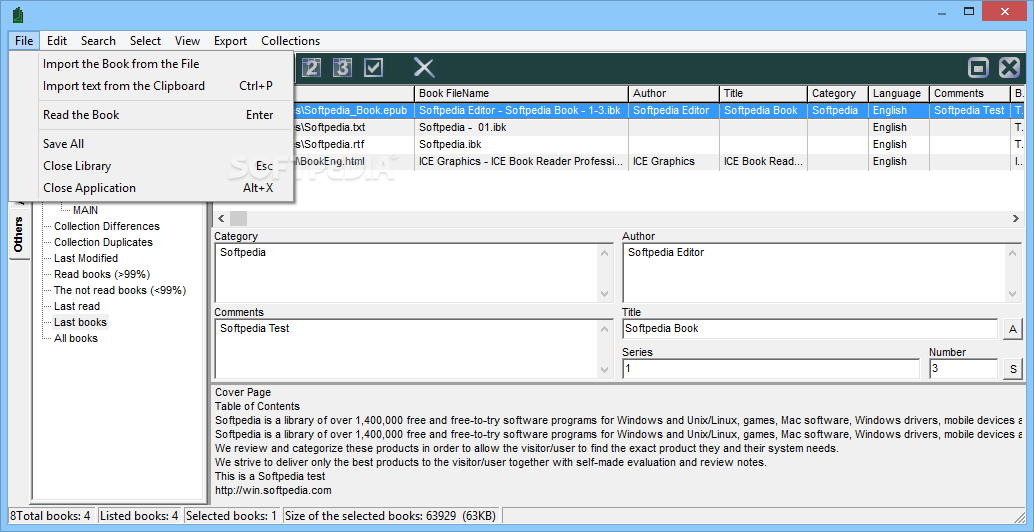Sort by the Book FileName column header
This screenshot has width=1034, height=532.
point(521,94)
